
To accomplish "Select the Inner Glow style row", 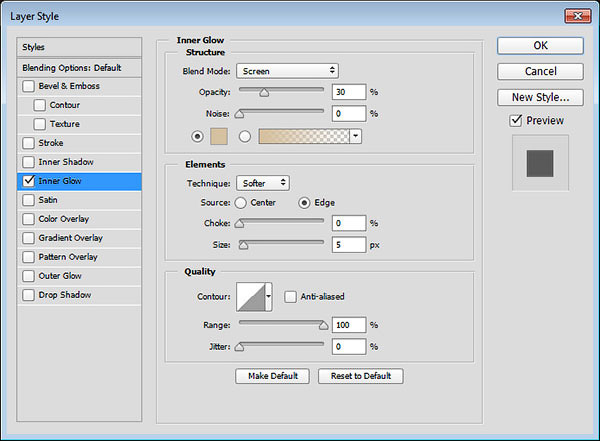I will pos(79,181).
